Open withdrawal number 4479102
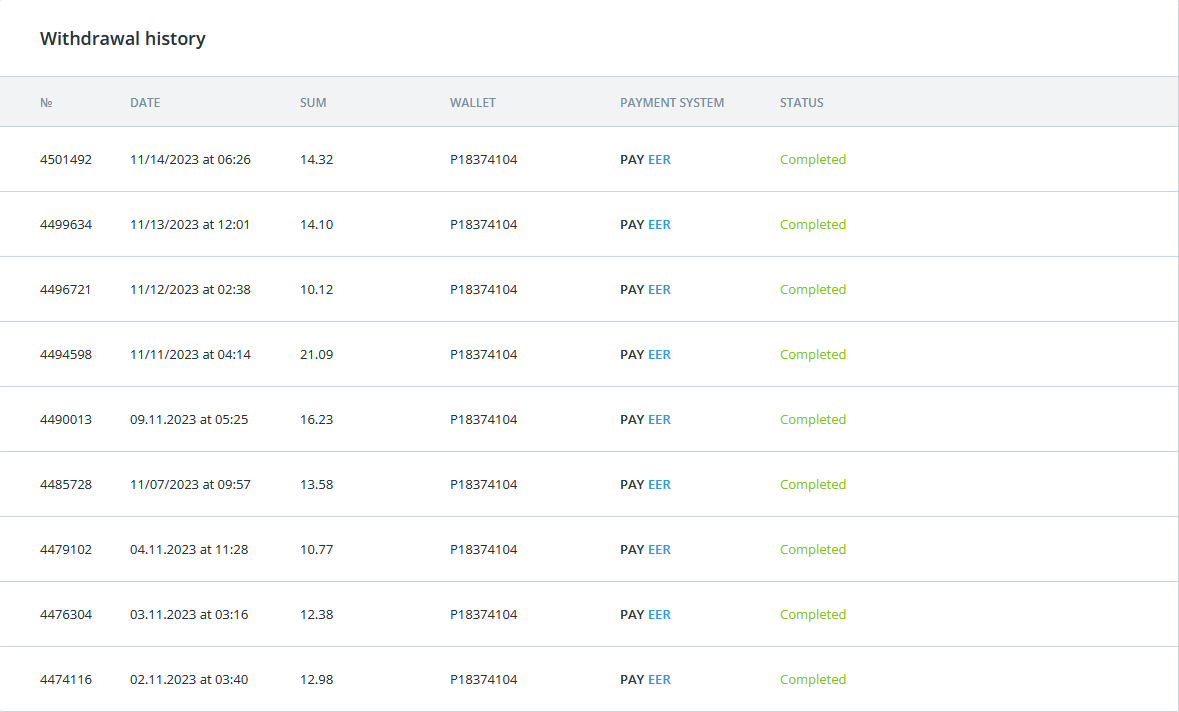The height and width of the screenshot is (712, 1179). pyautogui.click(x=66, y=550)
